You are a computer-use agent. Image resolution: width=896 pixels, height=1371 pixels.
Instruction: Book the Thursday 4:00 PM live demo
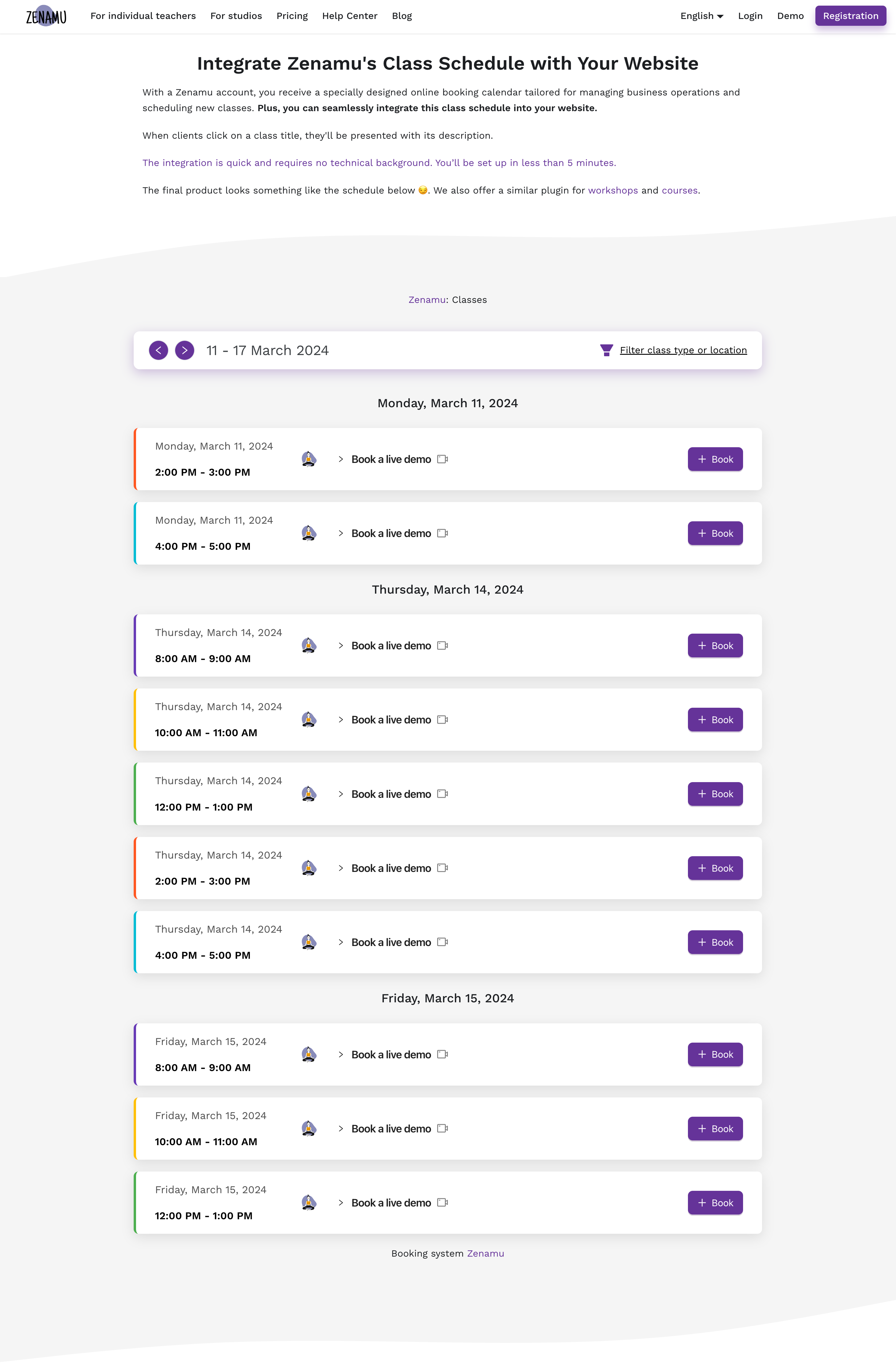coord(715,942)
